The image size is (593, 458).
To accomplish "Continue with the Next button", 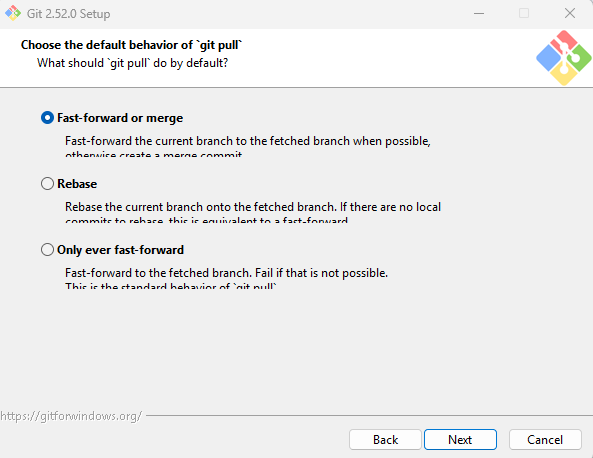I will tap(460, 439).
